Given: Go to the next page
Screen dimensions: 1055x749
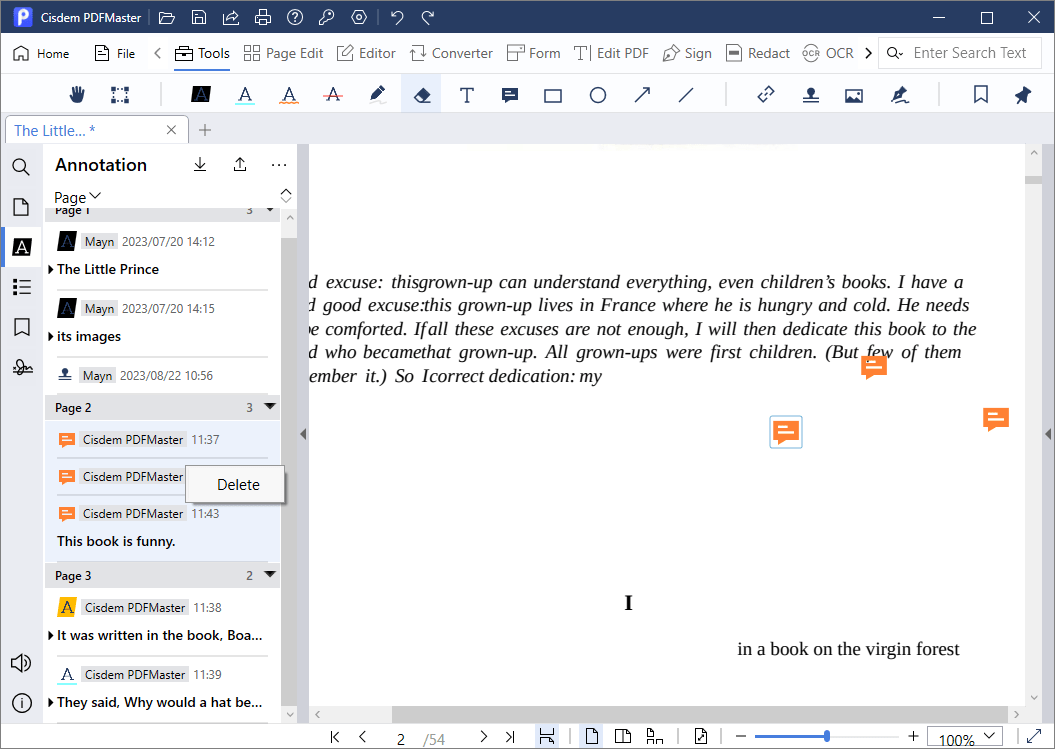Looking at the screenshot, I should [x=483, y=737].
